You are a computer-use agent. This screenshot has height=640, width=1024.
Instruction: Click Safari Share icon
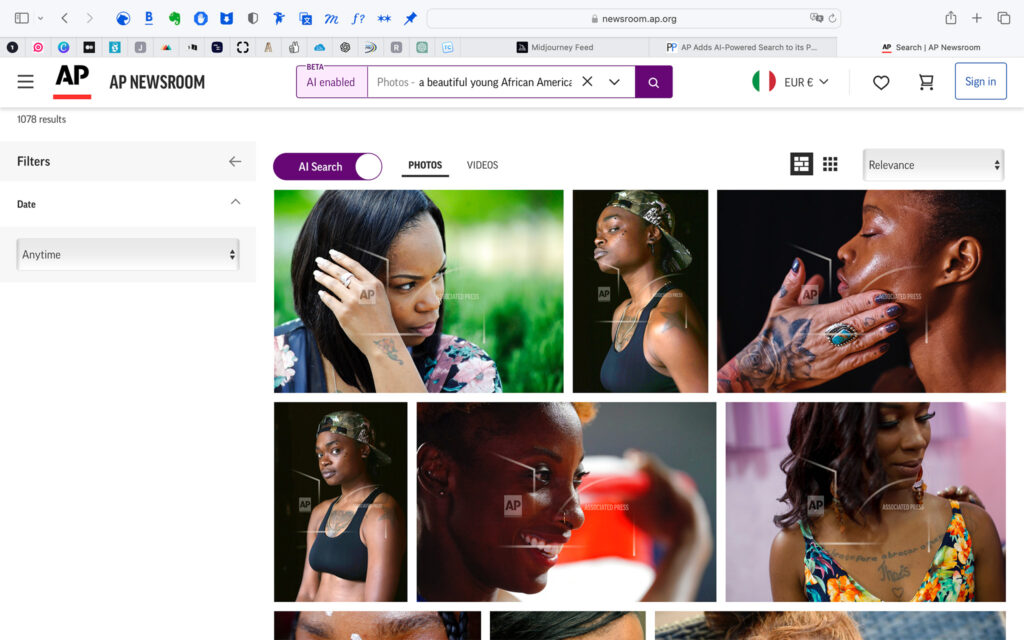coord(951,18)
